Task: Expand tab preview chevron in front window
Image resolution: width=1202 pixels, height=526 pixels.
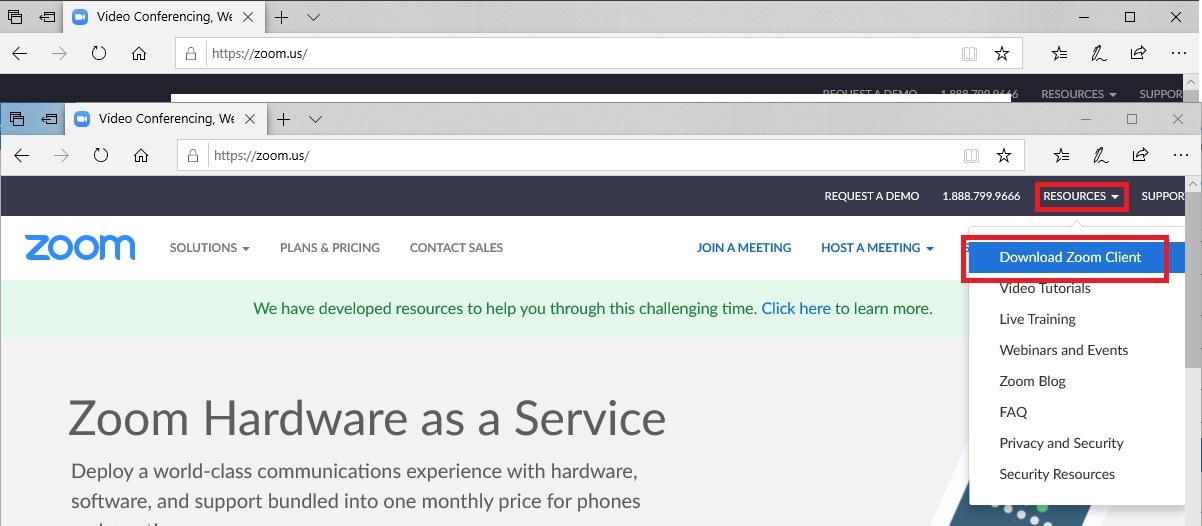Action: (315, 119)
